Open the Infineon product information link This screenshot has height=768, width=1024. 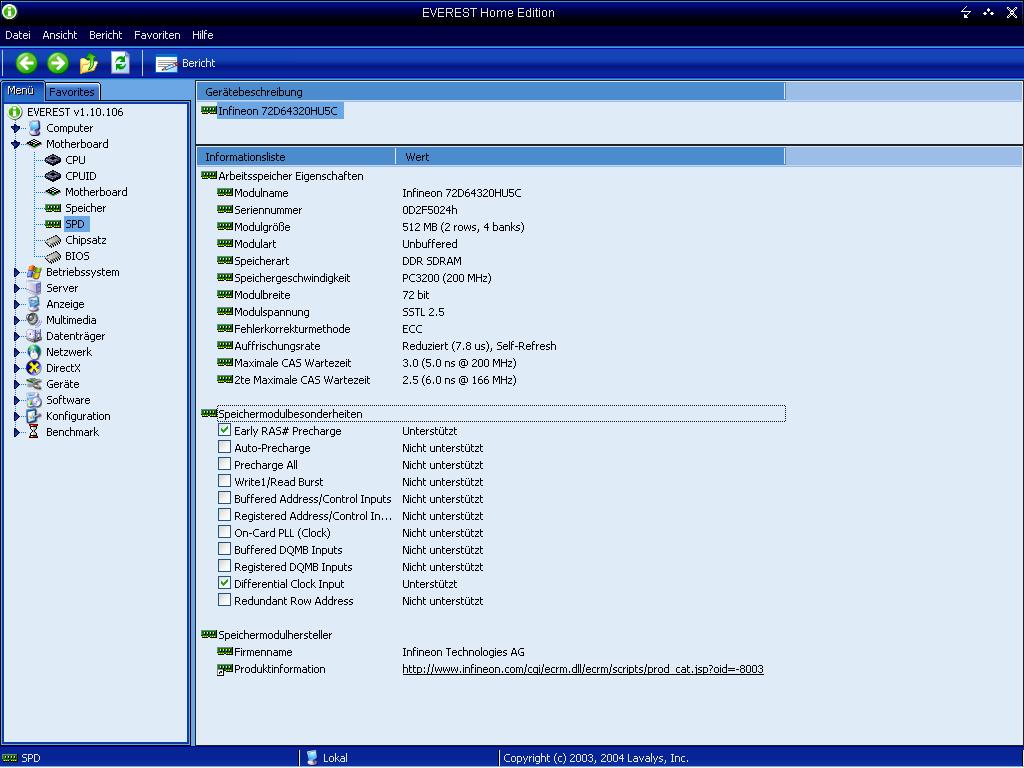coord(583,669)
